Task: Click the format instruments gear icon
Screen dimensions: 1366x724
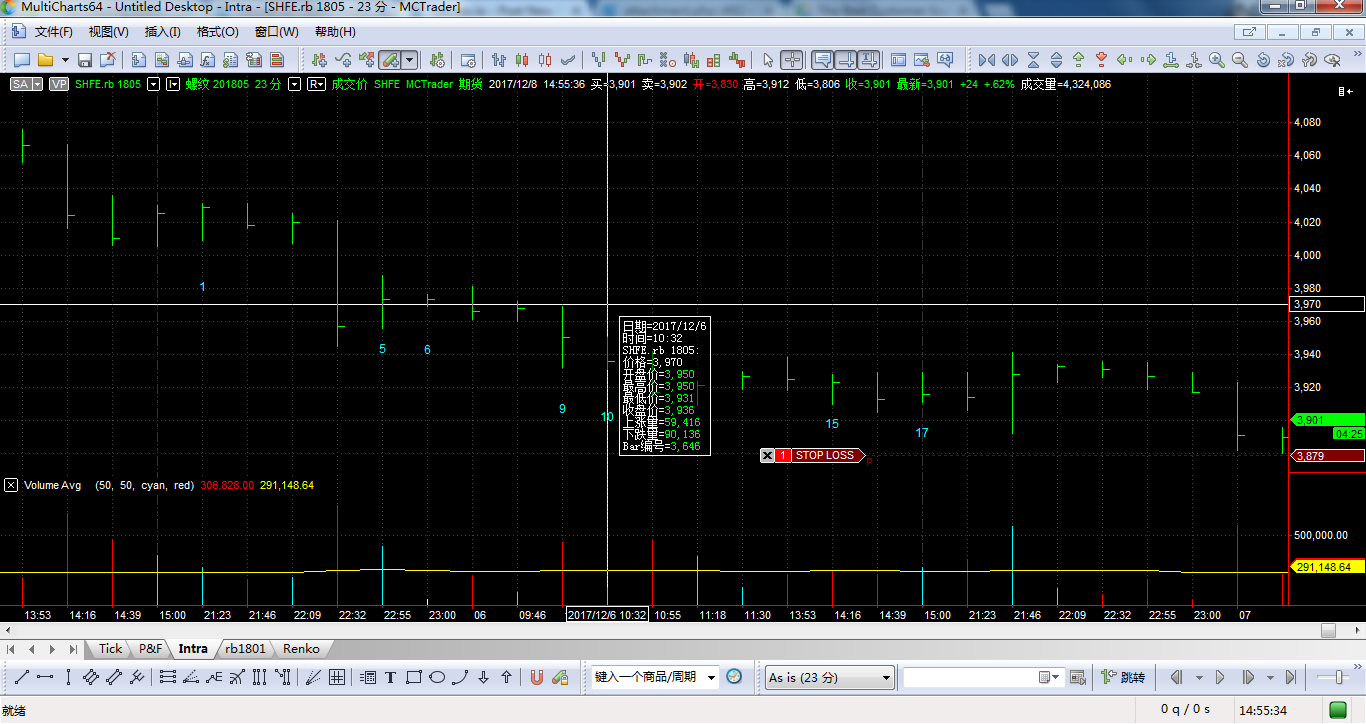Action: click(x=437, y=60)
